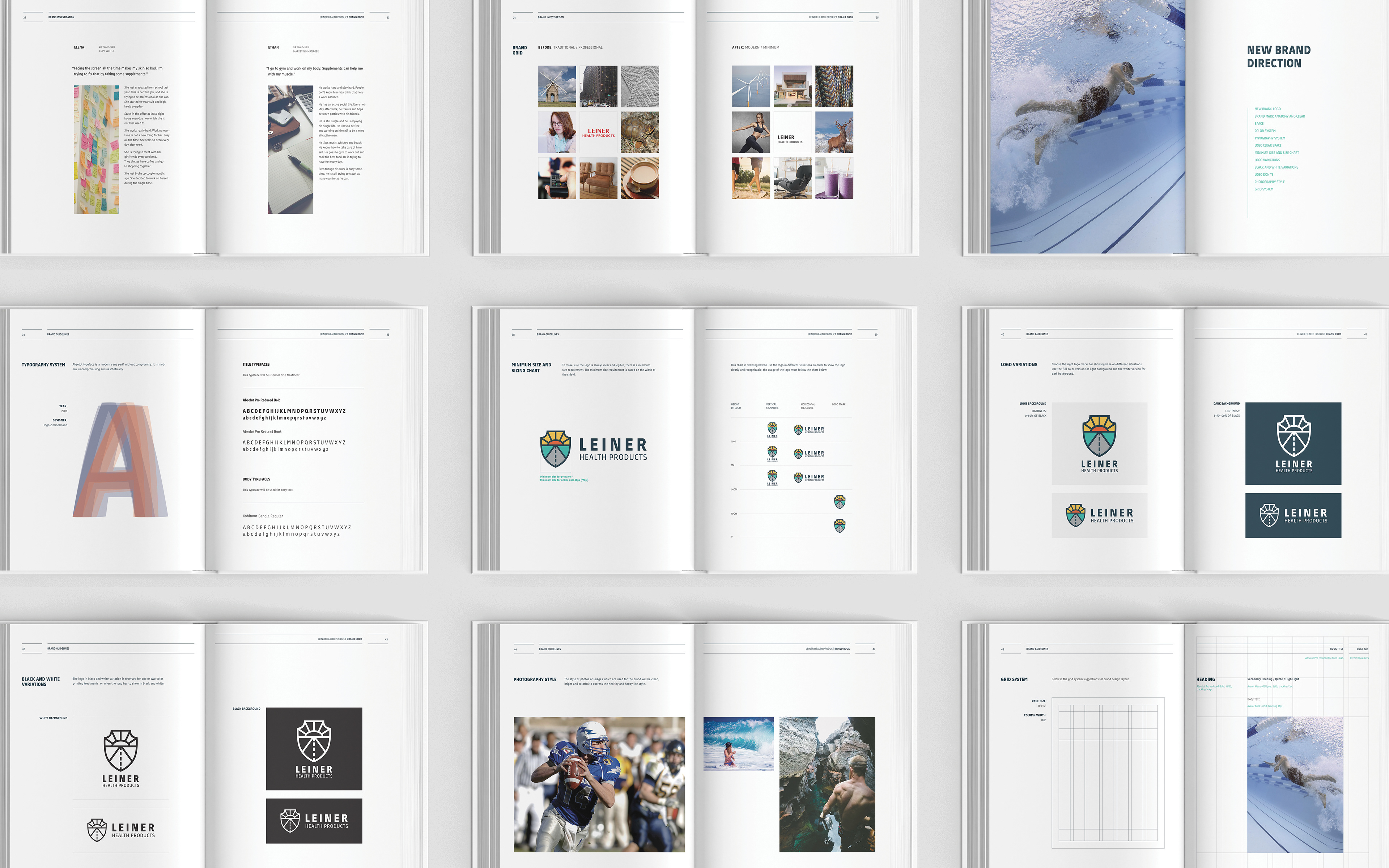Screen dimensions: 1389x868
Task: Click BLACK AND WHITE VARIATIONS contents entry
Action: pyautogui.click(x=1276, y=167)
